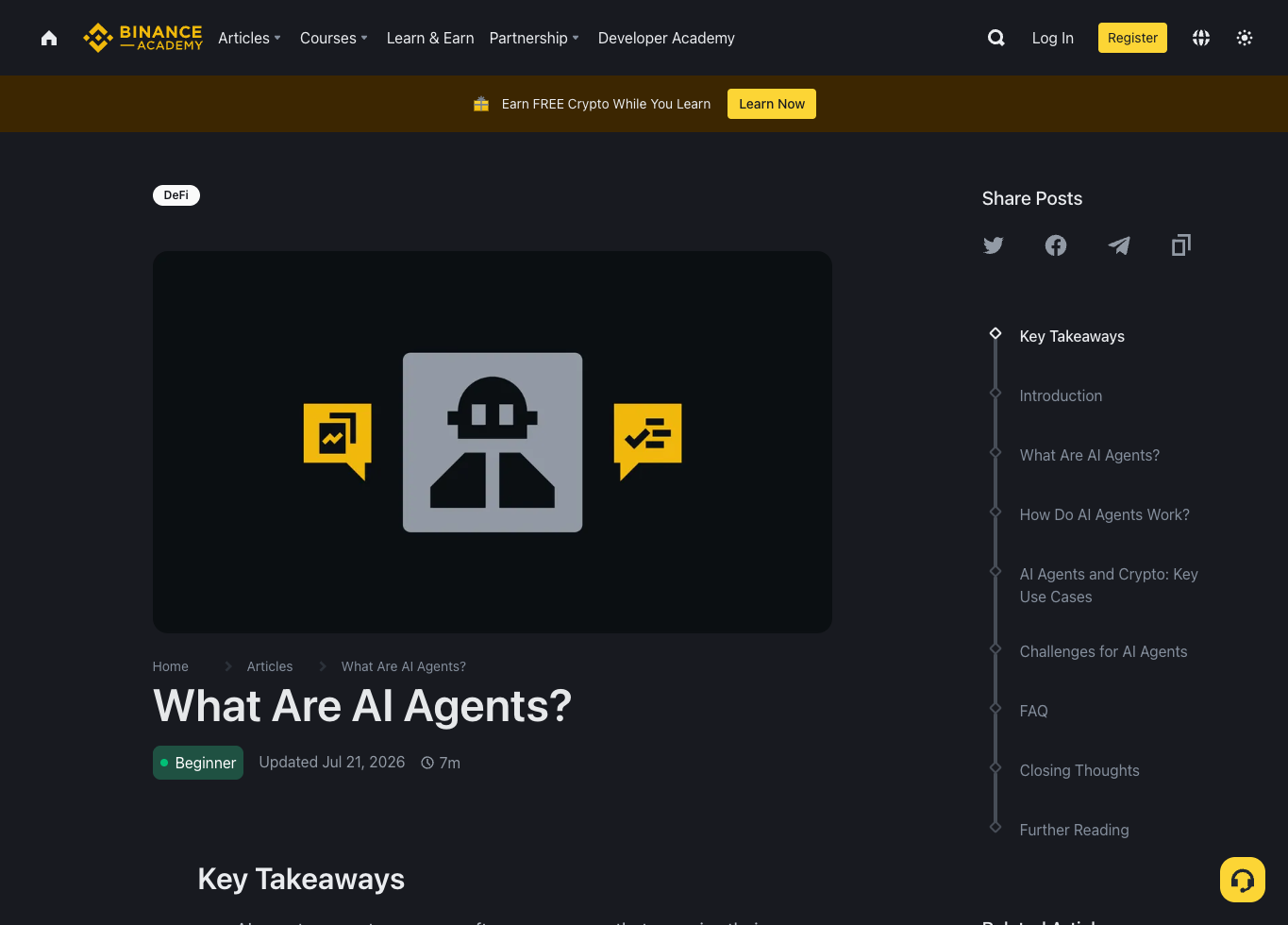This screenshot has height=925, width=1288.
Task: Jump to AI Agents and Crypto: Key Use Cases
Action: click(x=1109, y=585)
